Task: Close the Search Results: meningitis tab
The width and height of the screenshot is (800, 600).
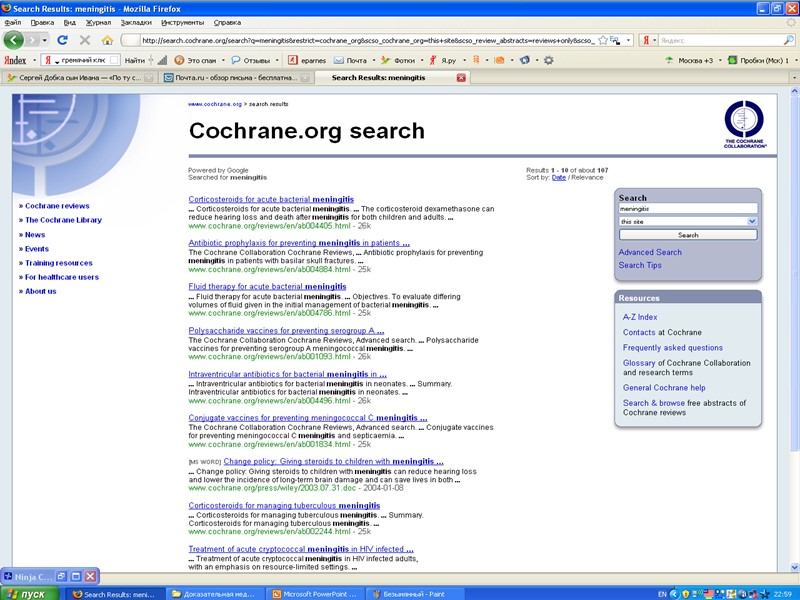Action: [x=461, y=78]
